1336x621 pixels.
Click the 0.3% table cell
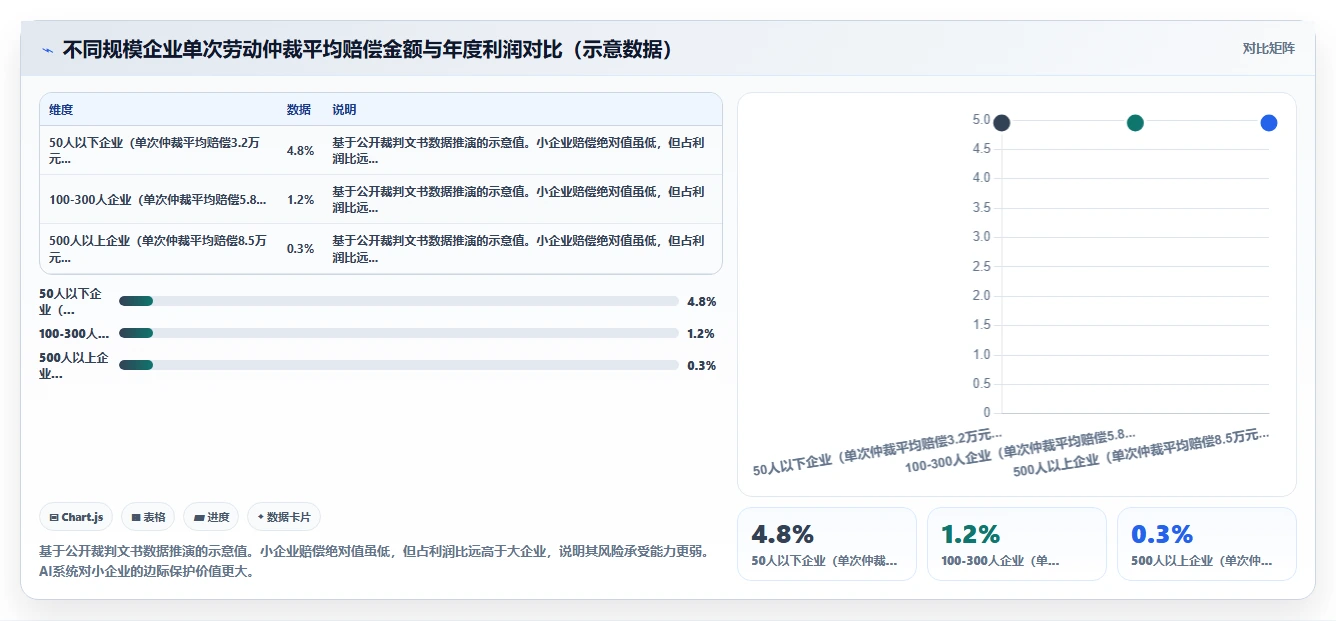[x=300, y=249]
